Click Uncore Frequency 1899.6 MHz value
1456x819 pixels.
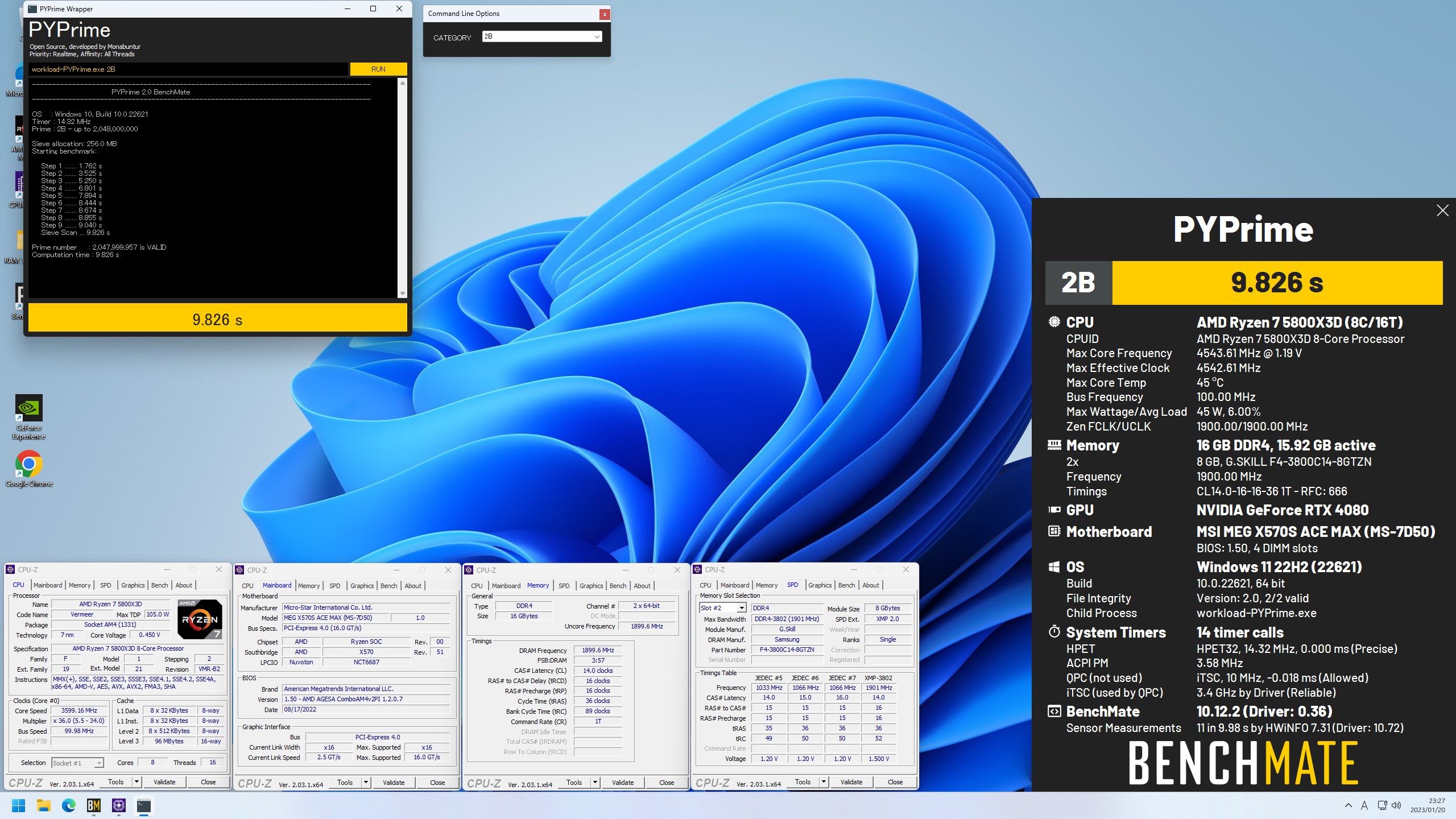pyautogui.click(x=647, y=626)
